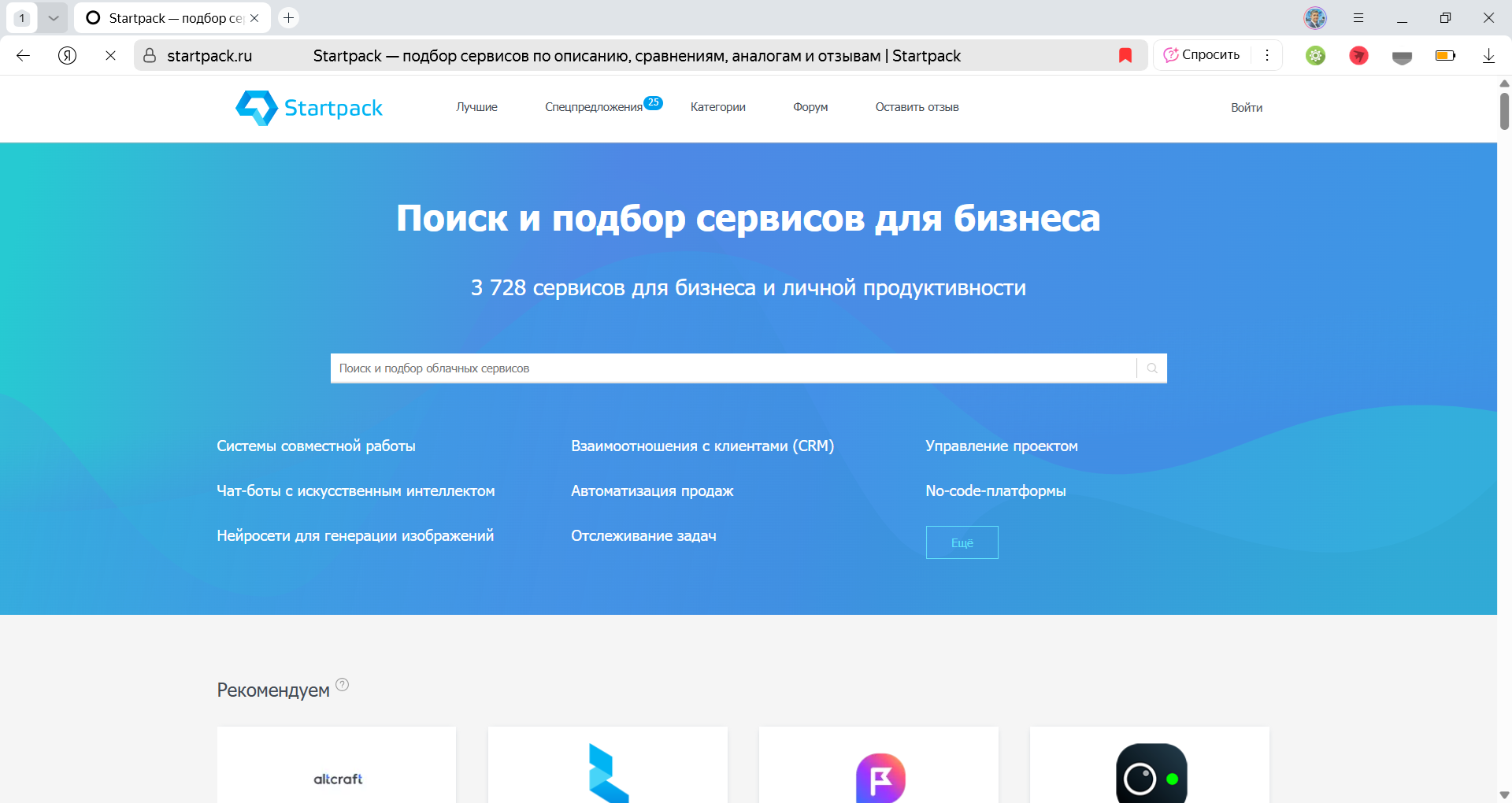Click the site security lock icon

click(x=148, y=55)
